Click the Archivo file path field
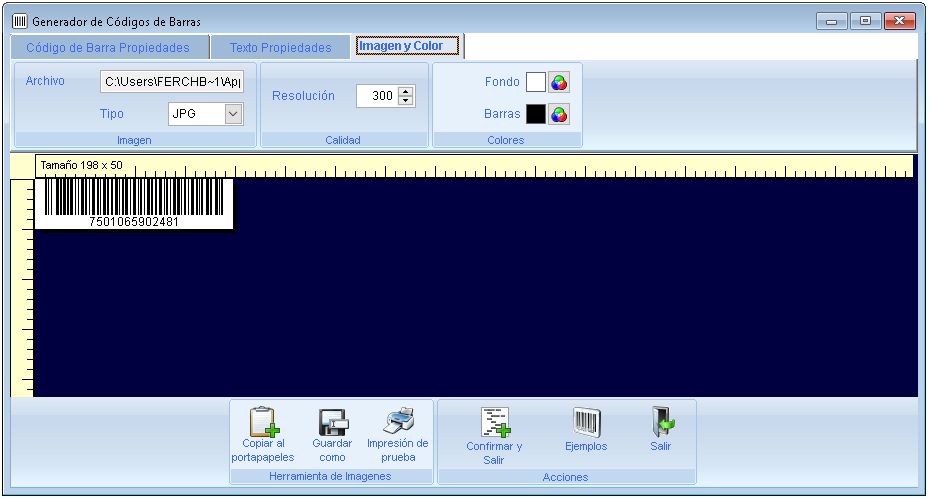The width and height of the screenshot is (929, 499). 173,81
